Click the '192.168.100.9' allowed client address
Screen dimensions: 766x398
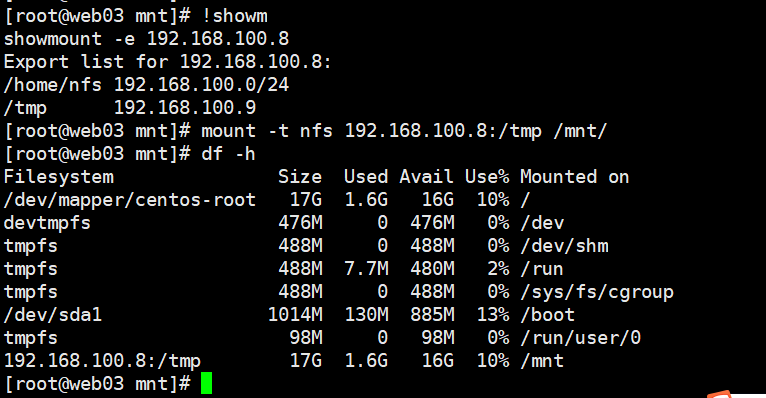pos(185,107)
